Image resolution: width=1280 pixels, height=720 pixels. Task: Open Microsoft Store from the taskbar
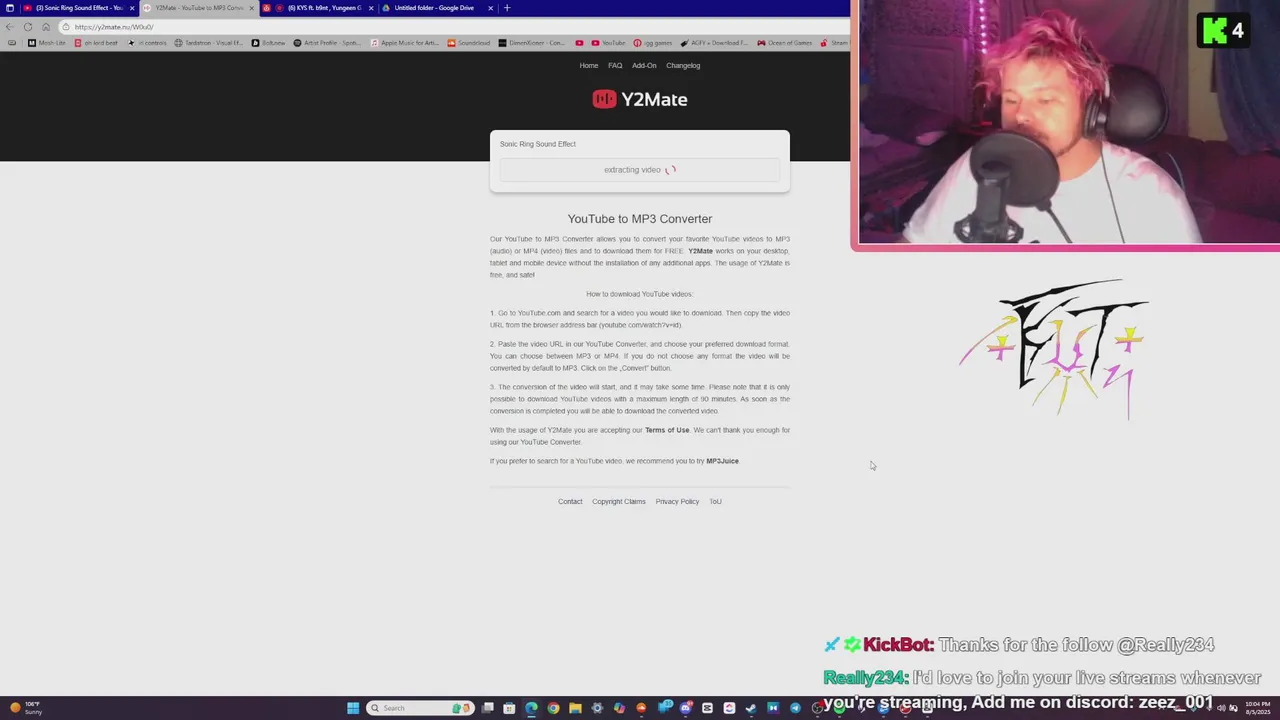(509, 708)
